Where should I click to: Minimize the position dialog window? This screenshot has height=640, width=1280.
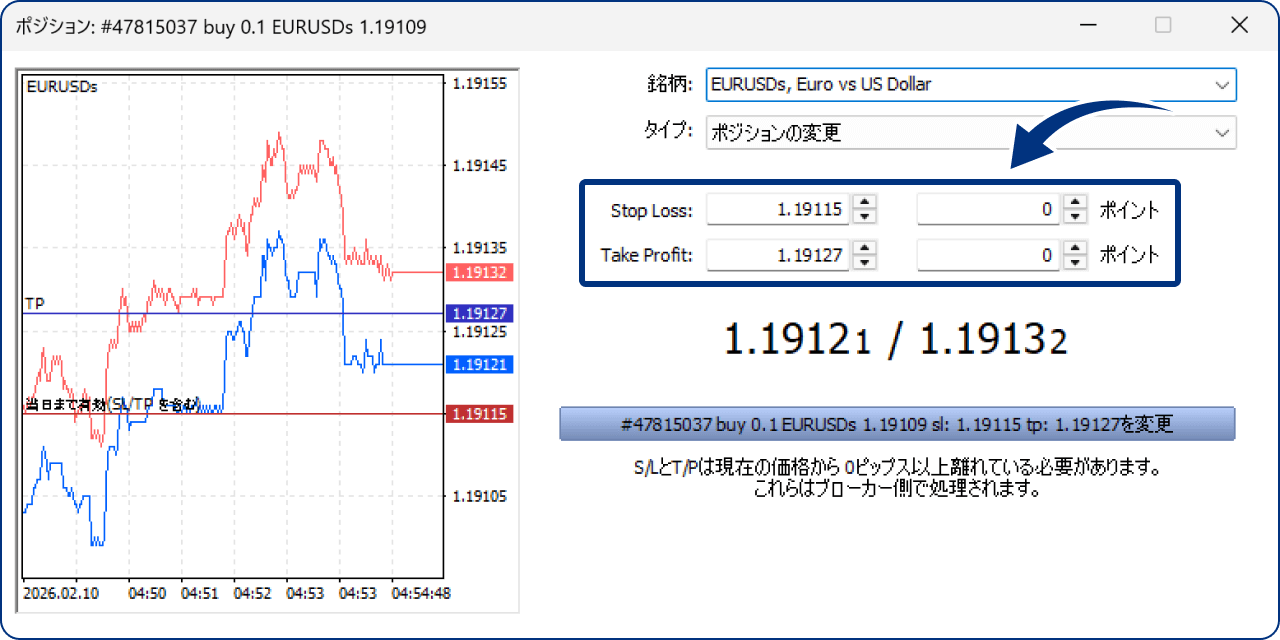coord(1088,26)
